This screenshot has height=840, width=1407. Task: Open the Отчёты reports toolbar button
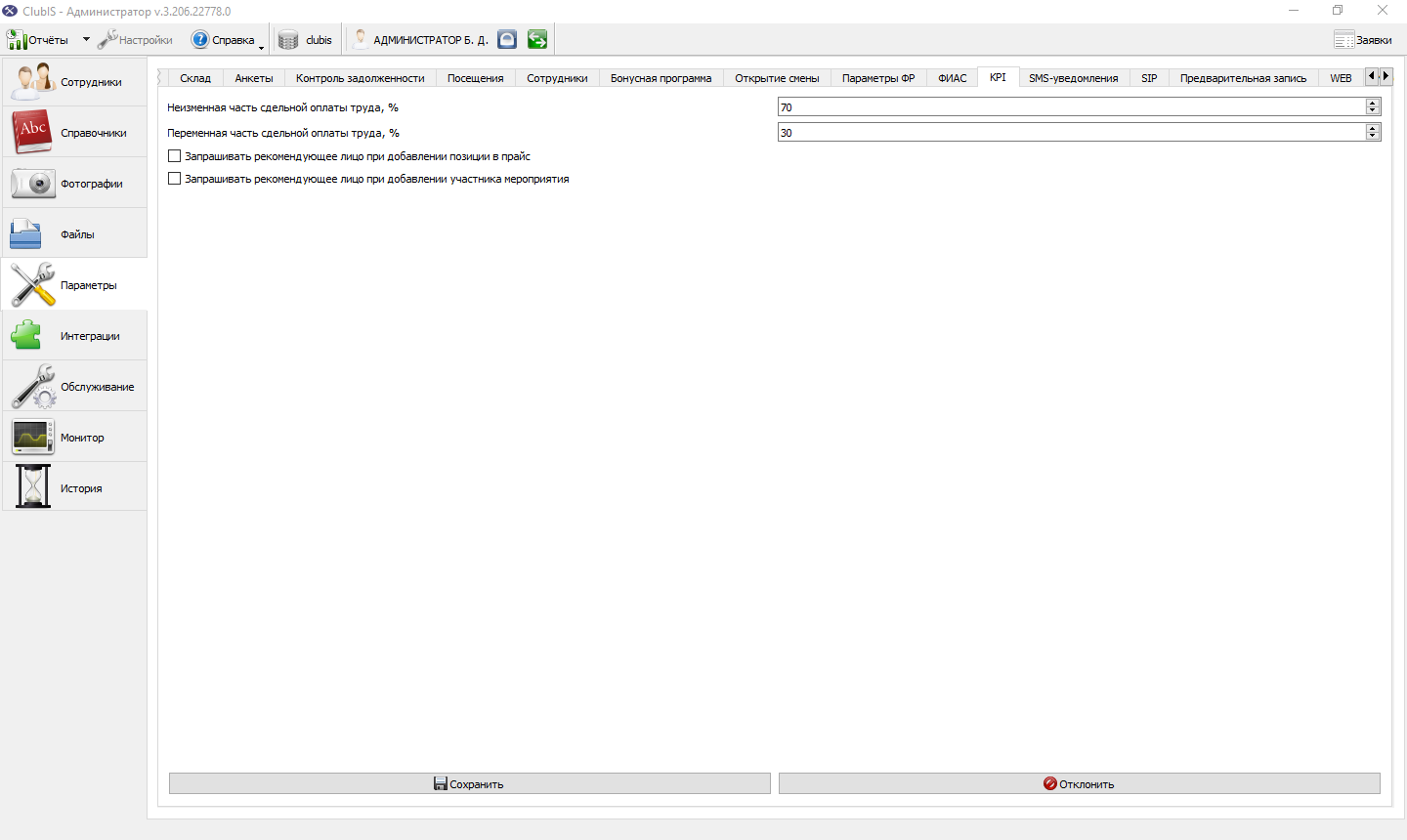click(x=38, y=40)
